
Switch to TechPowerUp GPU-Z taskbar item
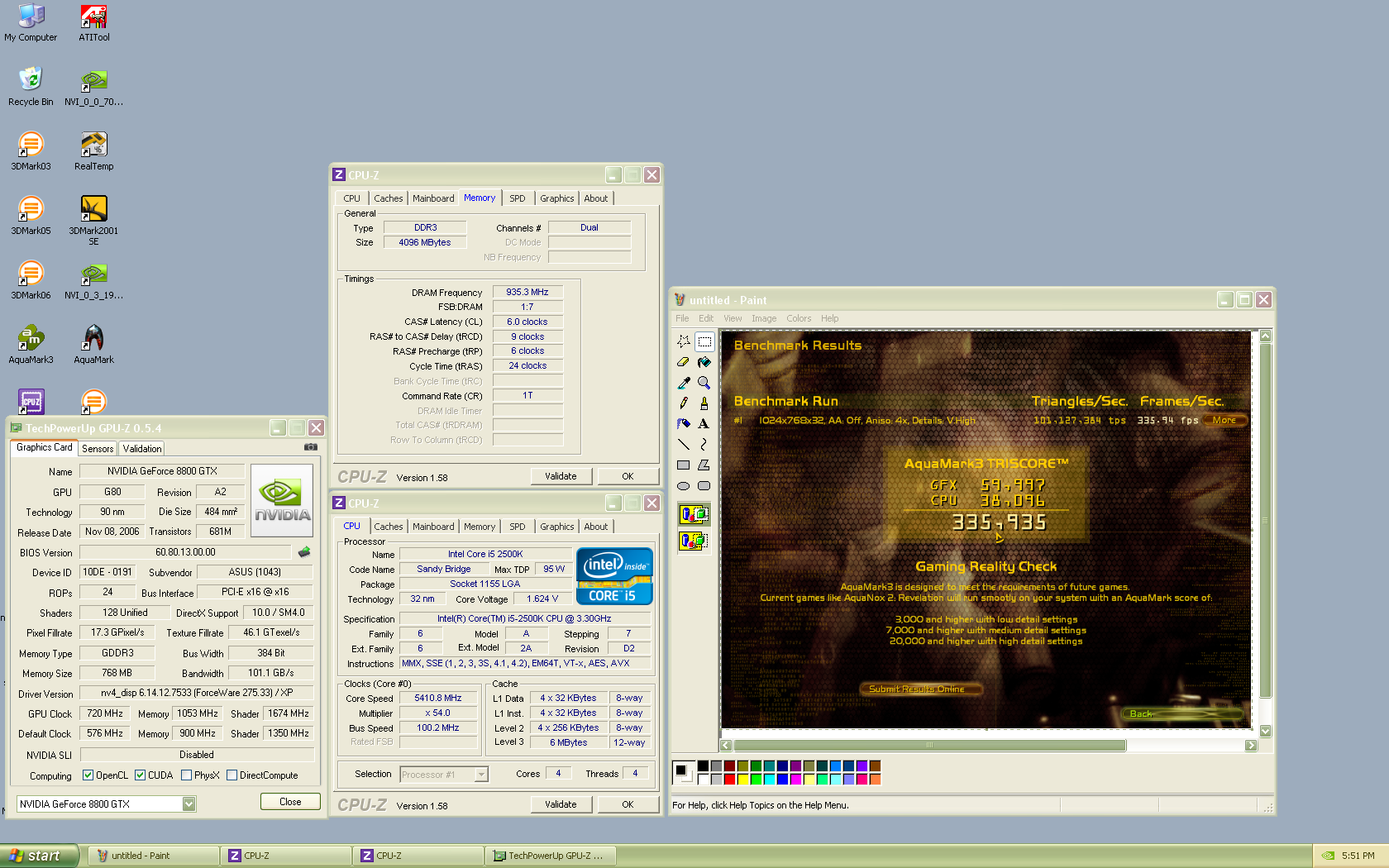tap(551, 856)
